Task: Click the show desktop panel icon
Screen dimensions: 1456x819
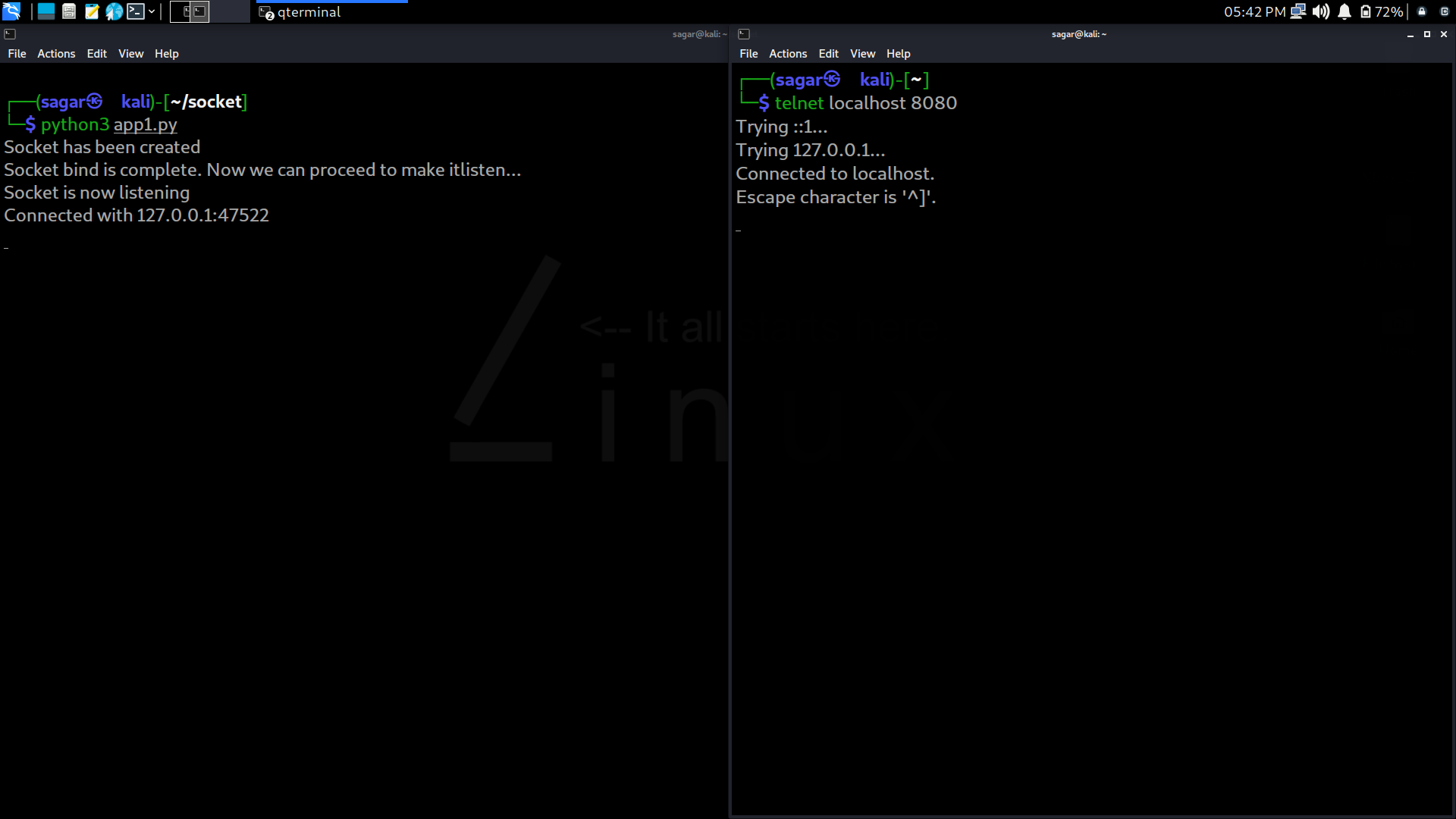Action: (46, 11)
